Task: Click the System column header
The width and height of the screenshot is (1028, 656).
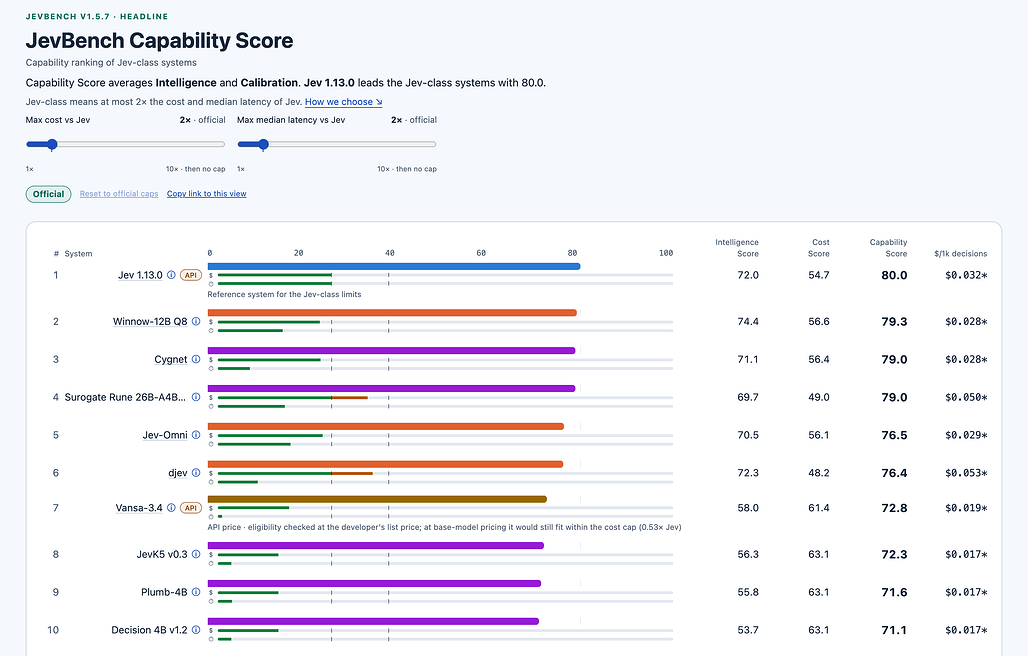Action: pyautogui.click(x=78, y=254)
